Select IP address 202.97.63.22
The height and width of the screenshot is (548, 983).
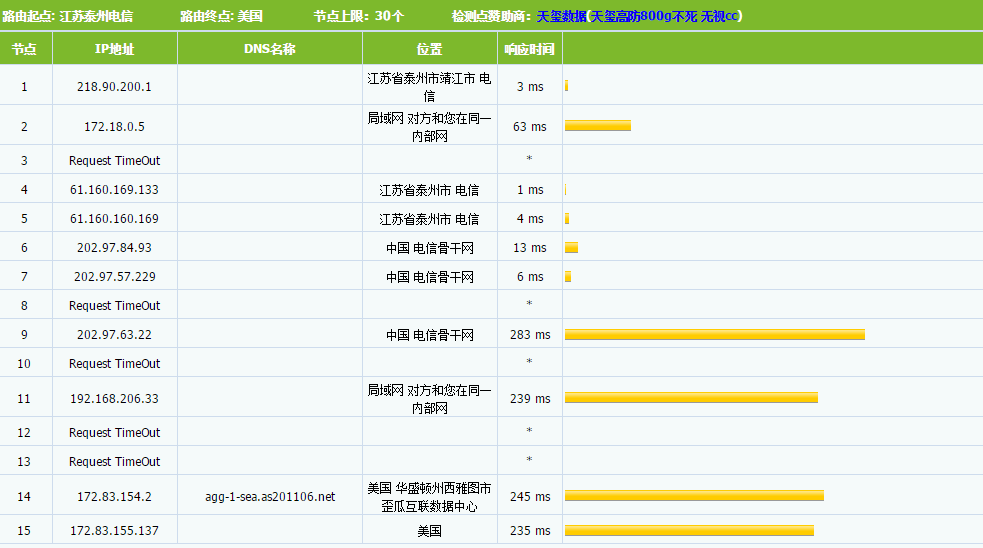click(115, 335)
